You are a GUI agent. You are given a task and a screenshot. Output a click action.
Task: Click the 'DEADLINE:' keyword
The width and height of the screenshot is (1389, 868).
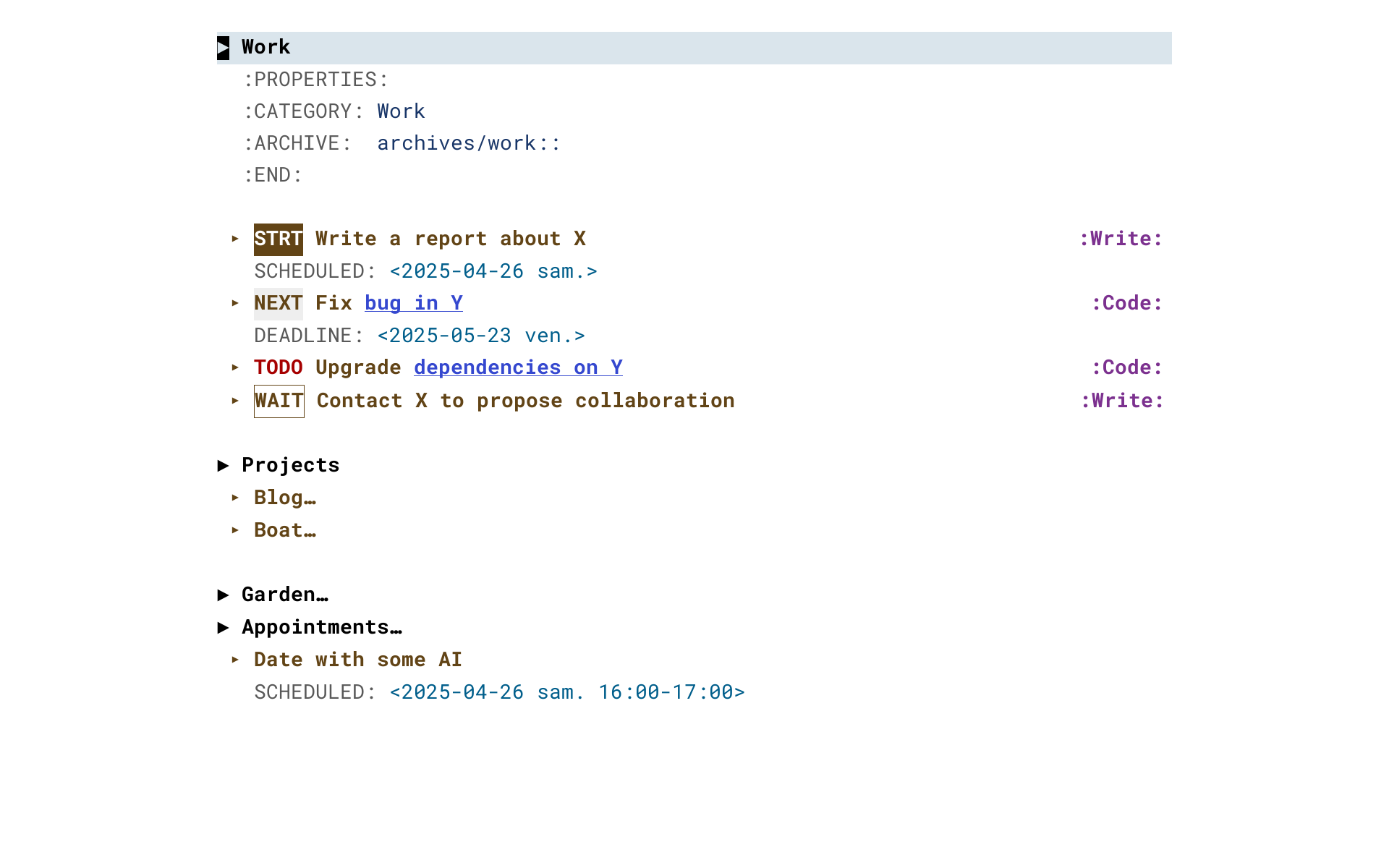click(x=309, y=336)
